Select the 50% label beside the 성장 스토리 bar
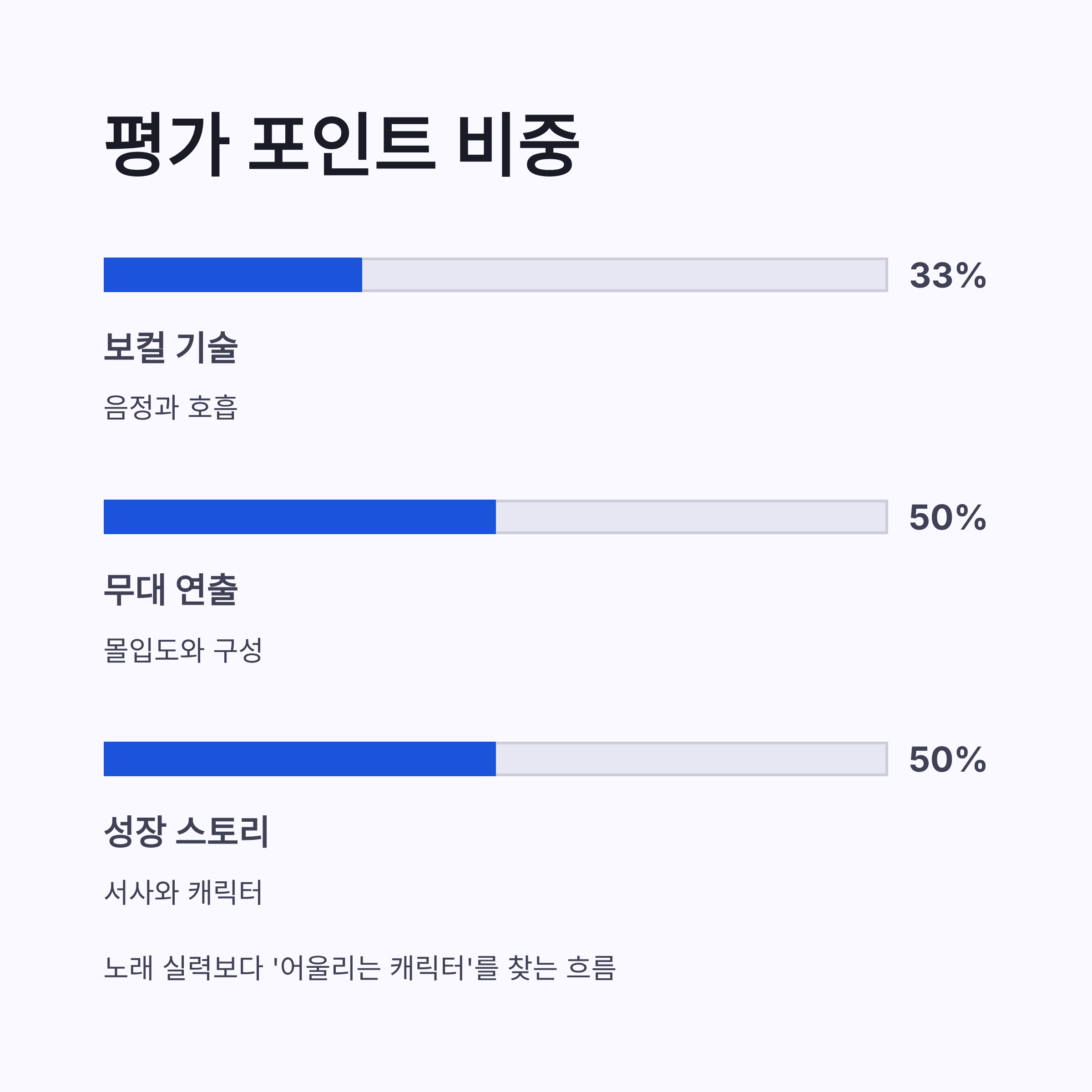This screenshot has width=1092, height=1092. (x=948, y=760)
